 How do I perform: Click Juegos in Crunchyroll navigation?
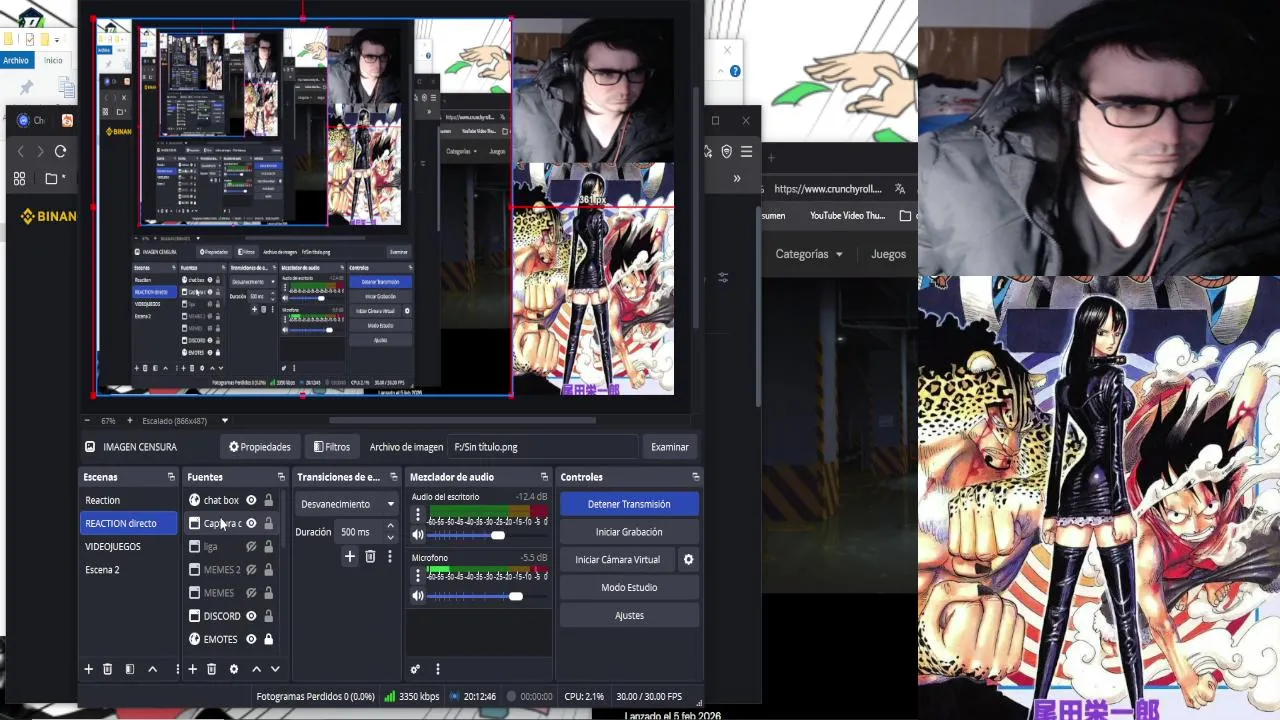click(x=888, y=254)
